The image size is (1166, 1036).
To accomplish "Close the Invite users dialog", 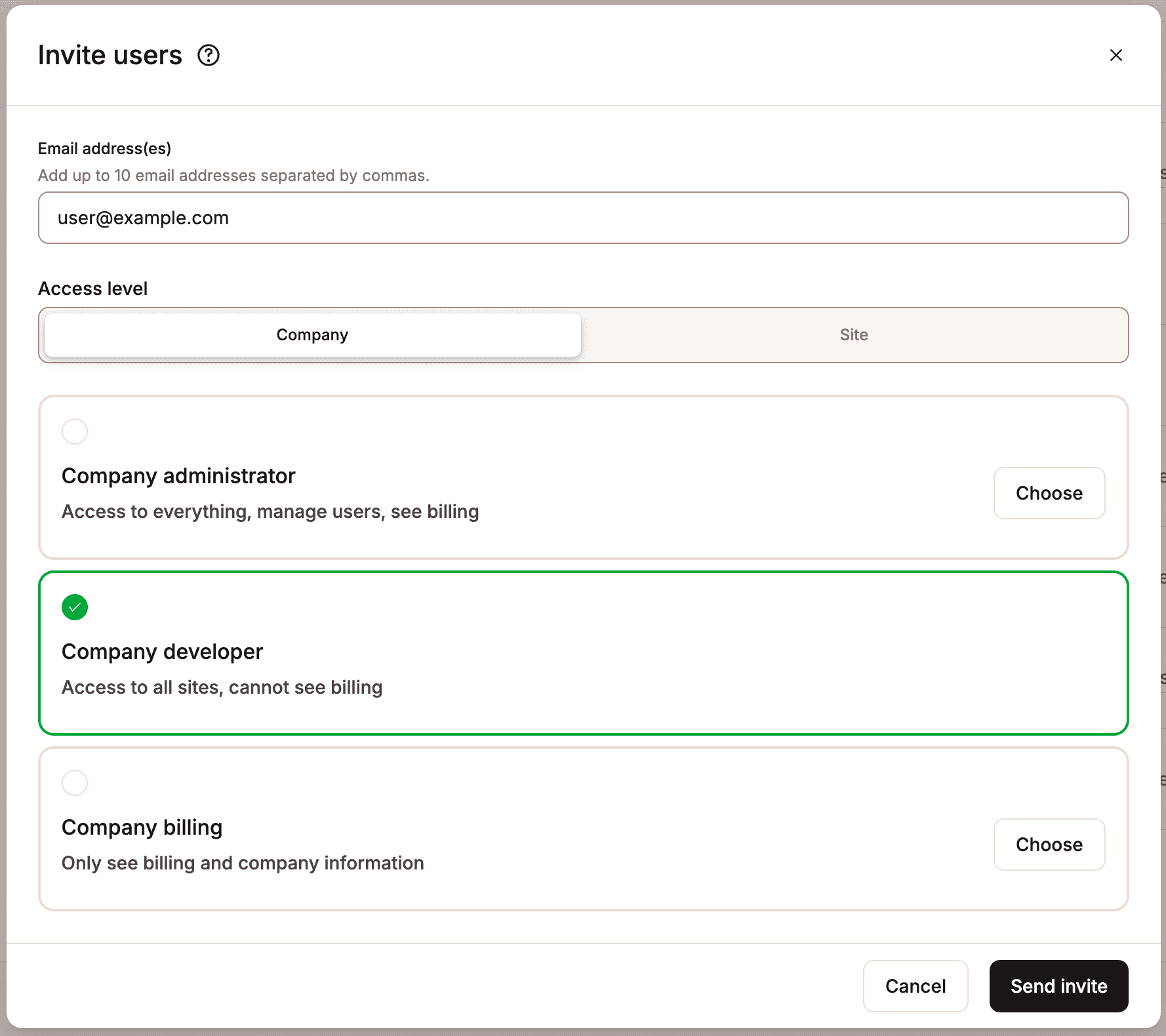I will [x=1116, y=55].
